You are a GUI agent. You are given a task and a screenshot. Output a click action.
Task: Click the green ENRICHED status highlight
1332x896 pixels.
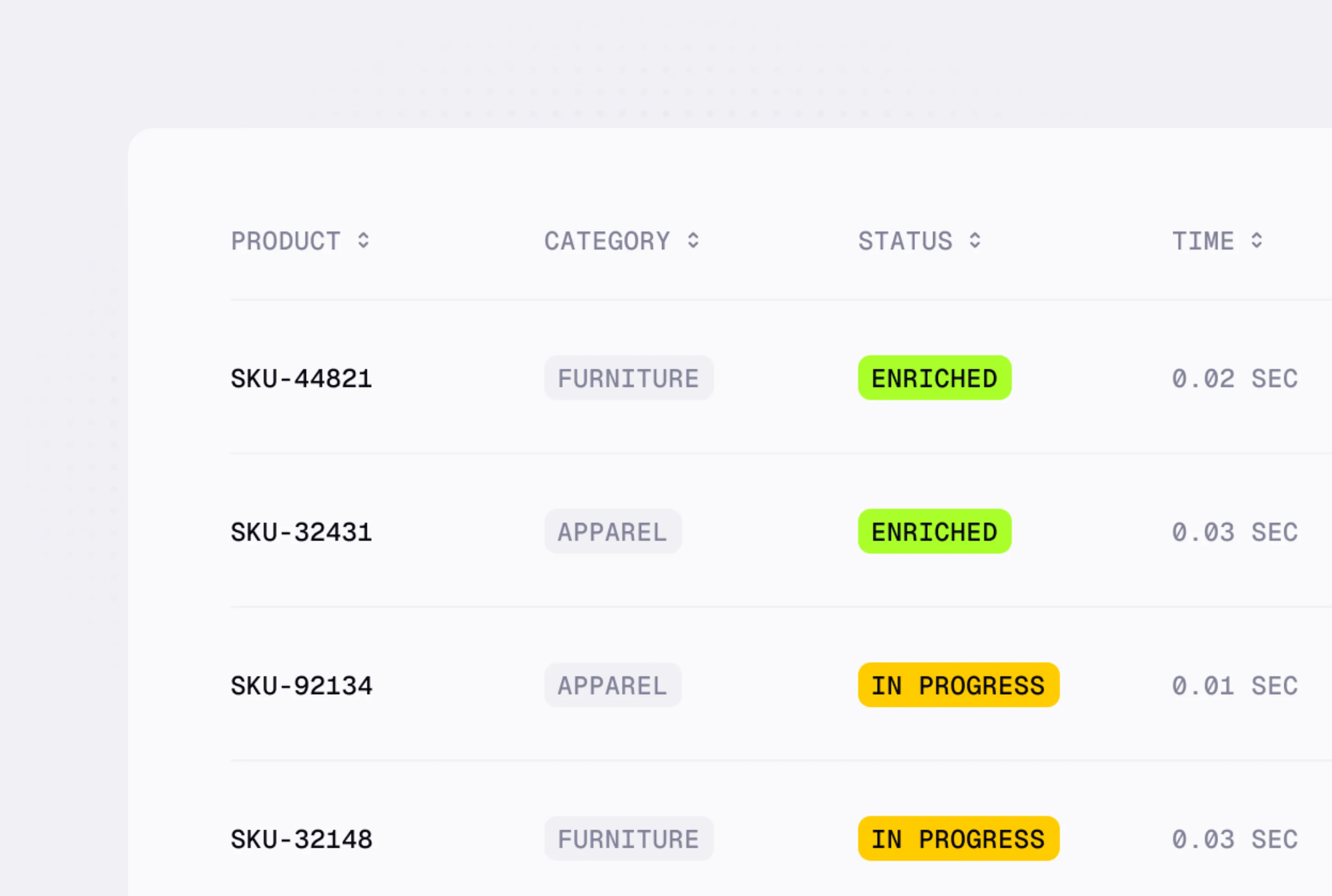click(x=934, y=377)
